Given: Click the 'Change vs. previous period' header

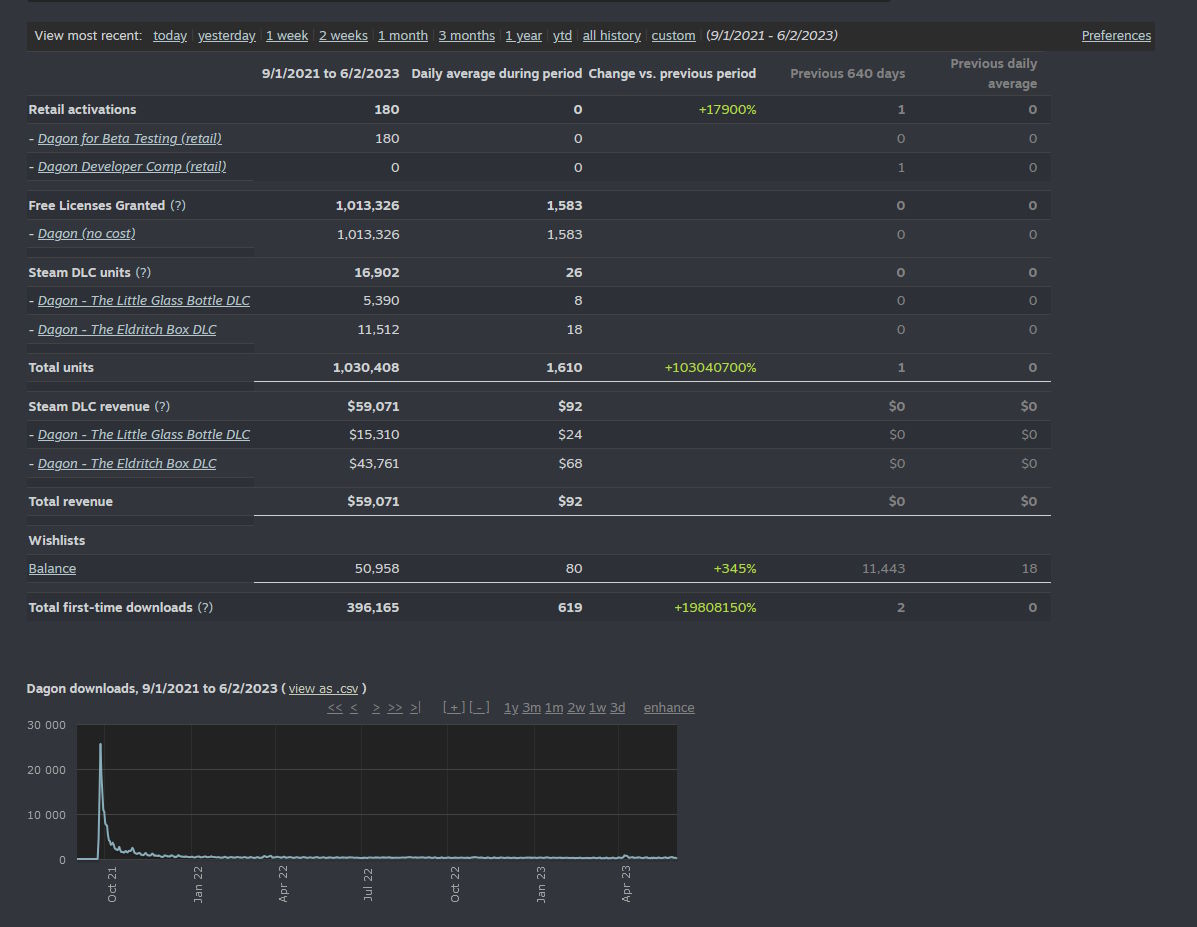Looking at the screenshot, I should point(672,74).
